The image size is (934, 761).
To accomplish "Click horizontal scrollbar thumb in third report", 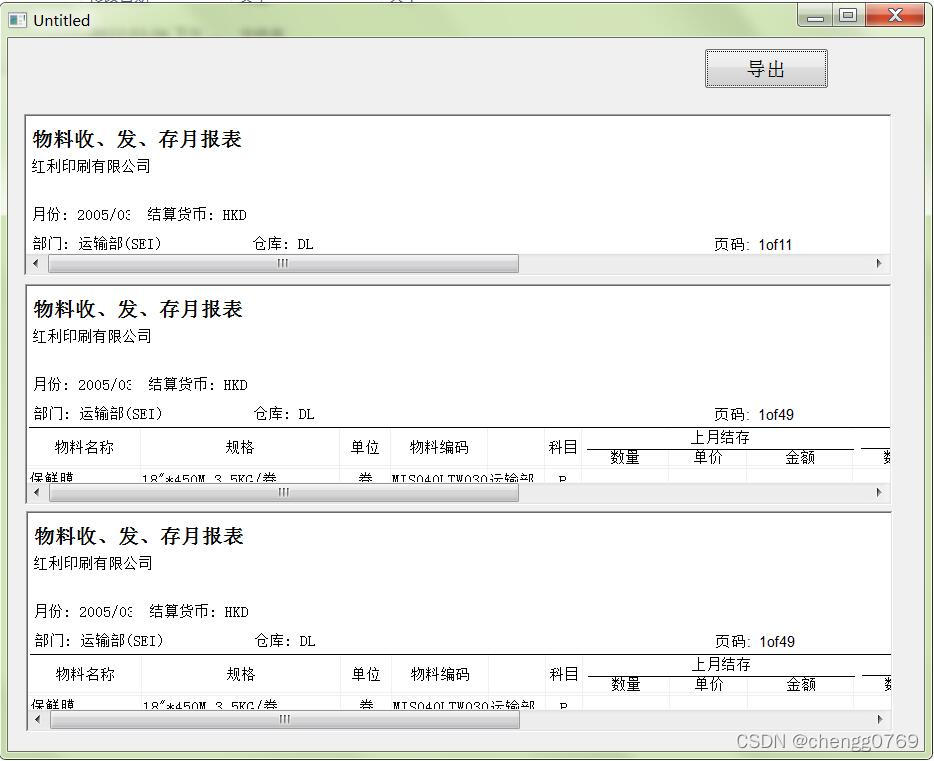I will [x=284, y=719].
